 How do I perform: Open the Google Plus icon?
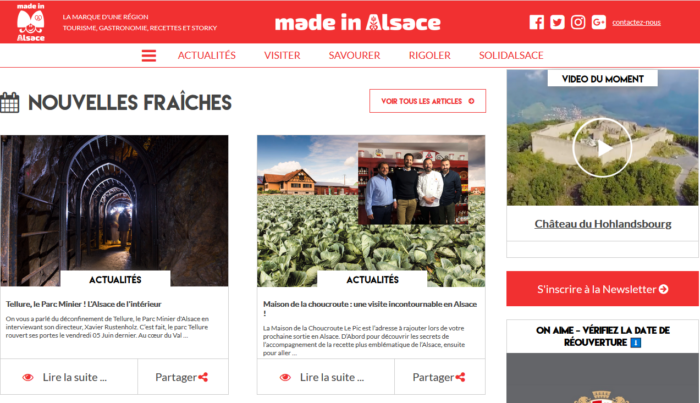(x=599, y=22)
